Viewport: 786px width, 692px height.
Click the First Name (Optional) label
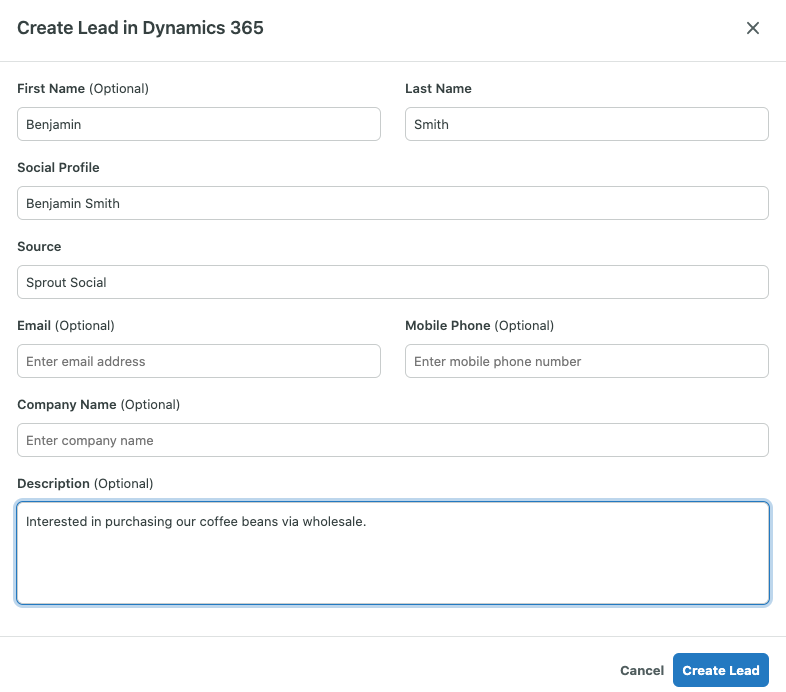click(x=83, y=89)
